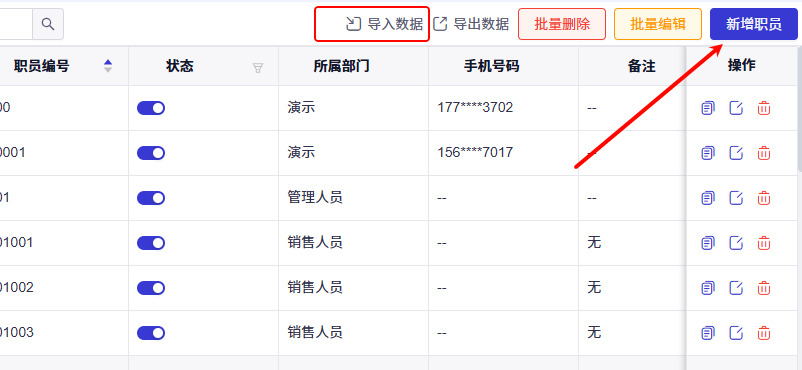The width and height of the screenshot is (802, 370).
Task: Click the blue 新增职员 button
Action: 754,24
